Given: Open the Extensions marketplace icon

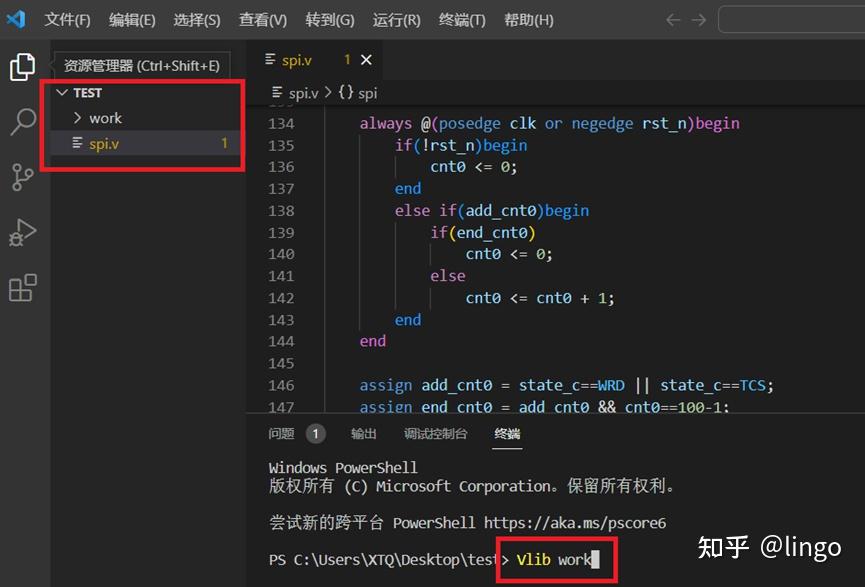Looking at the screenshot, I should point(22,287).
